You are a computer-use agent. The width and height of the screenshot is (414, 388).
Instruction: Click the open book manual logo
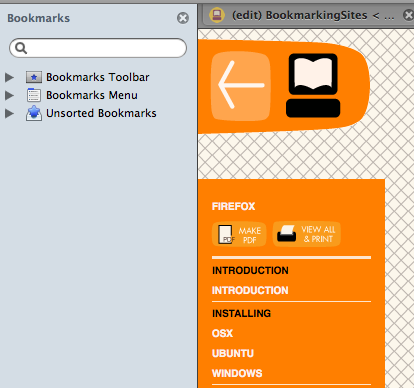pyautogui.click(x=313, y=85)
